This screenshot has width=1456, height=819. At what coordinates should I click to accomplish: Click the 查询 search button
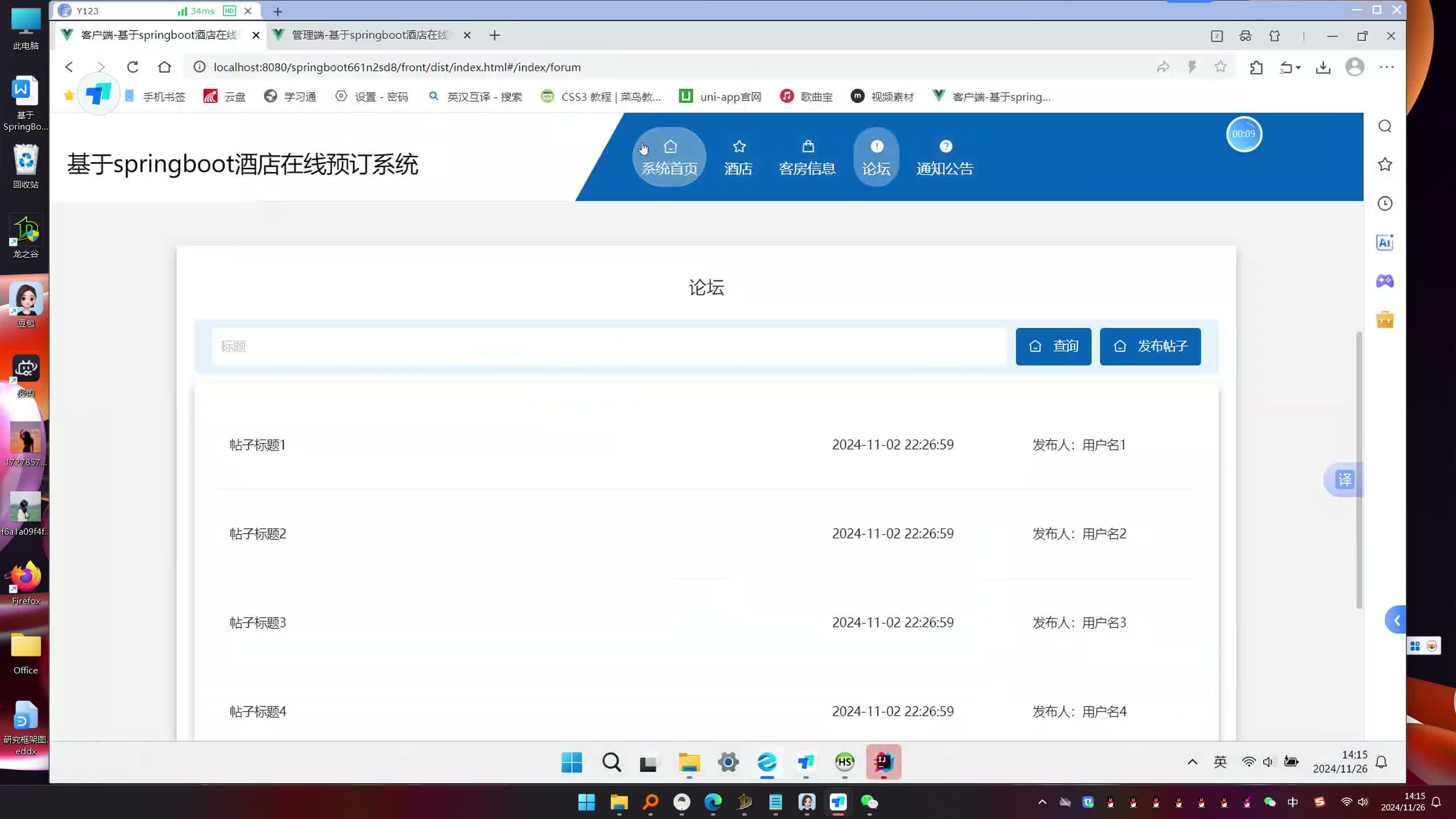tap(1053, 346)
